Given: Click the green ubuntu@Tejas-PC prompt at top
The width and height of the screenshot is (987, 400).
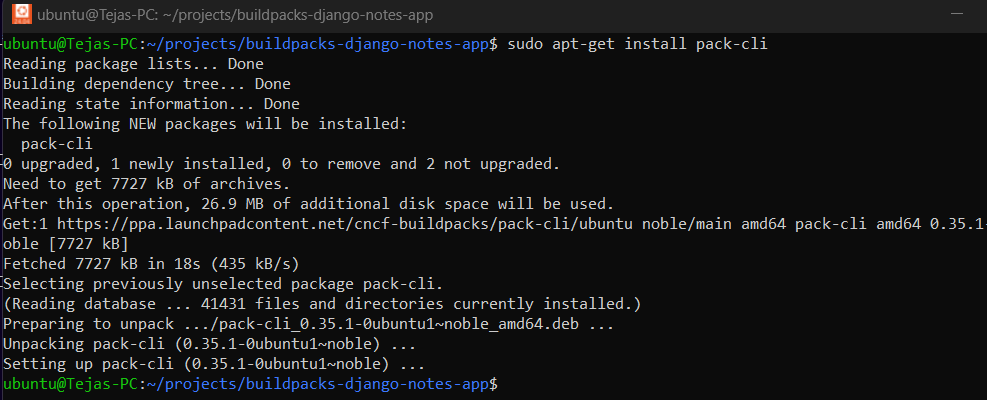Looking at the screenshot, I should coord(70,45).
